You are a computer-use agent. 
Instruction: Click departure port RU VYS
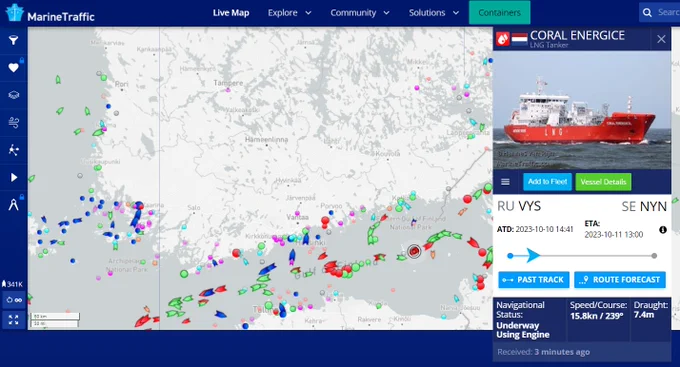click(519, 206)
